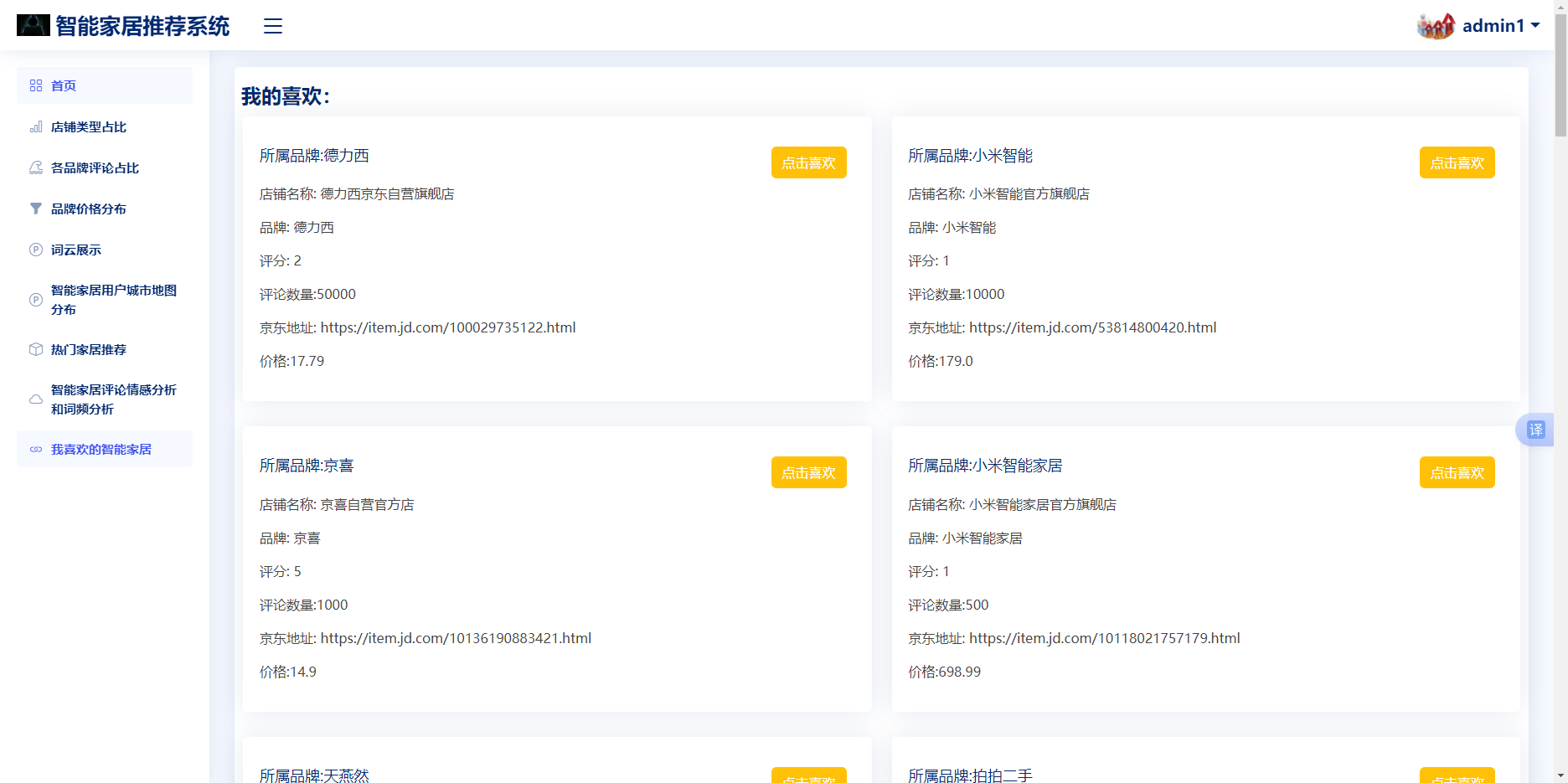Screen dimensions: 1568x783
Task: Click the grid icon beside 首页
Action: click(x=36, y=85)
